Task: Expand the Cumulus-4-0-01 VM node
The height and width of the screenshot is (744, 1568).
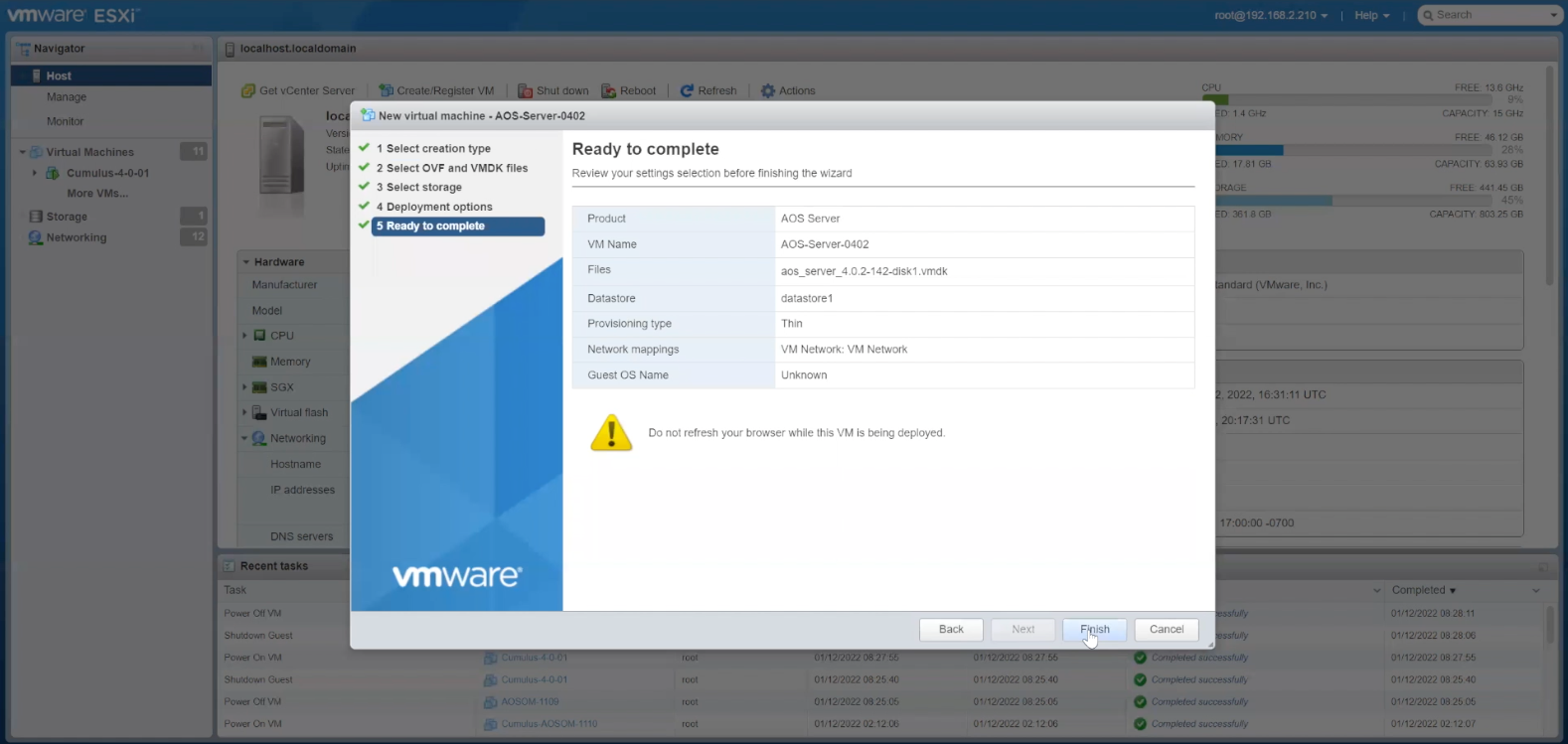Action: point(35,173)
